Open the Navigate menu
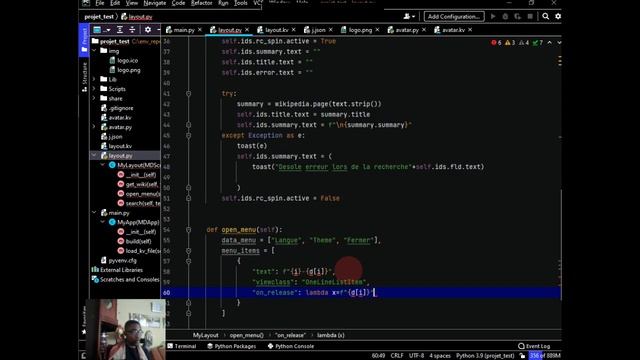This screenshot has height=360, width=640. (x=155, y=3)
